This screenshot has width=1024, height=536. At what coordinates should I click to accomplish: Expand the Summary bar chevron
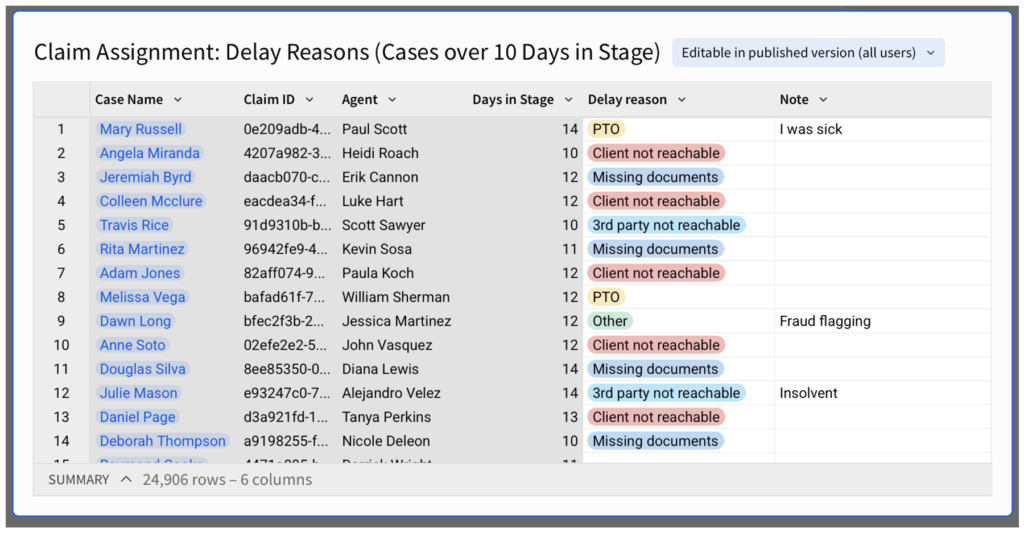(126, 480)
